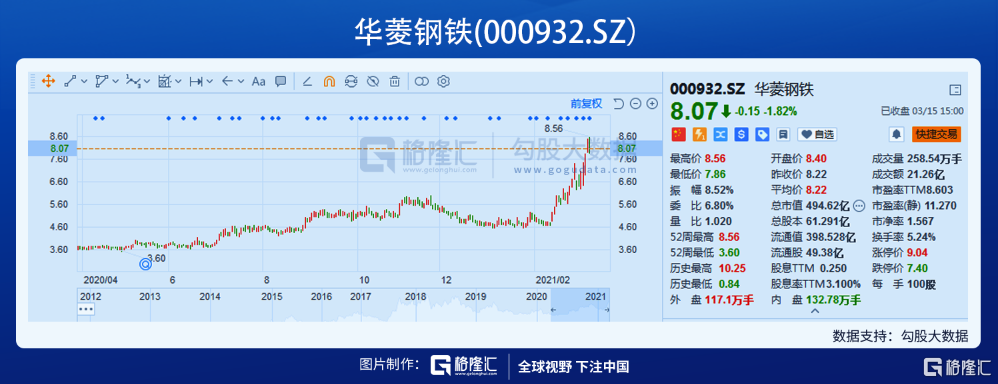
Task: Open the arrow tool dropdown chevron
Action: click(x=241, y=81)
